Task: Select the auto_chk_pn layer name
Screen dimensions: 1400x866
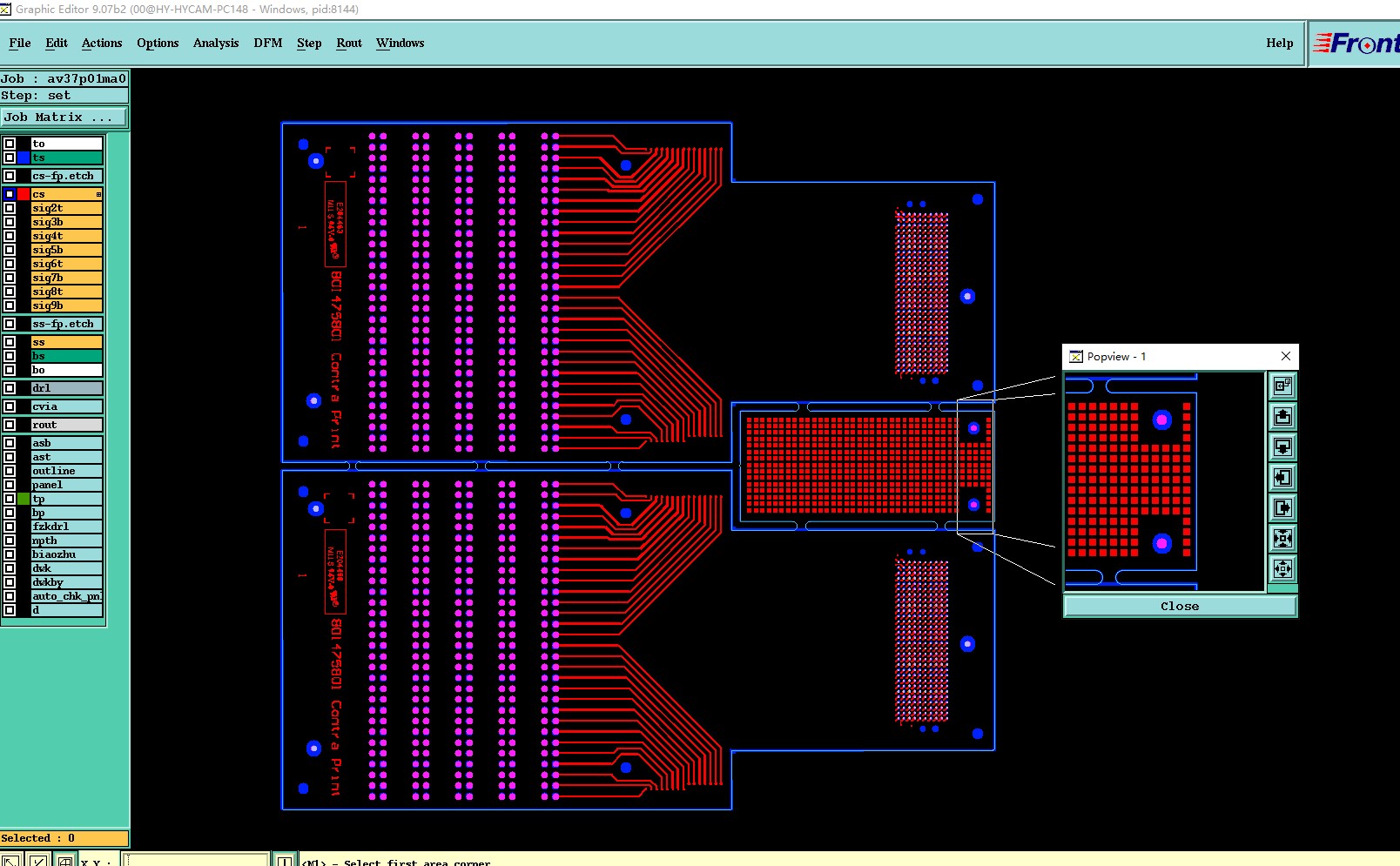Action: [x=67, y=596]
